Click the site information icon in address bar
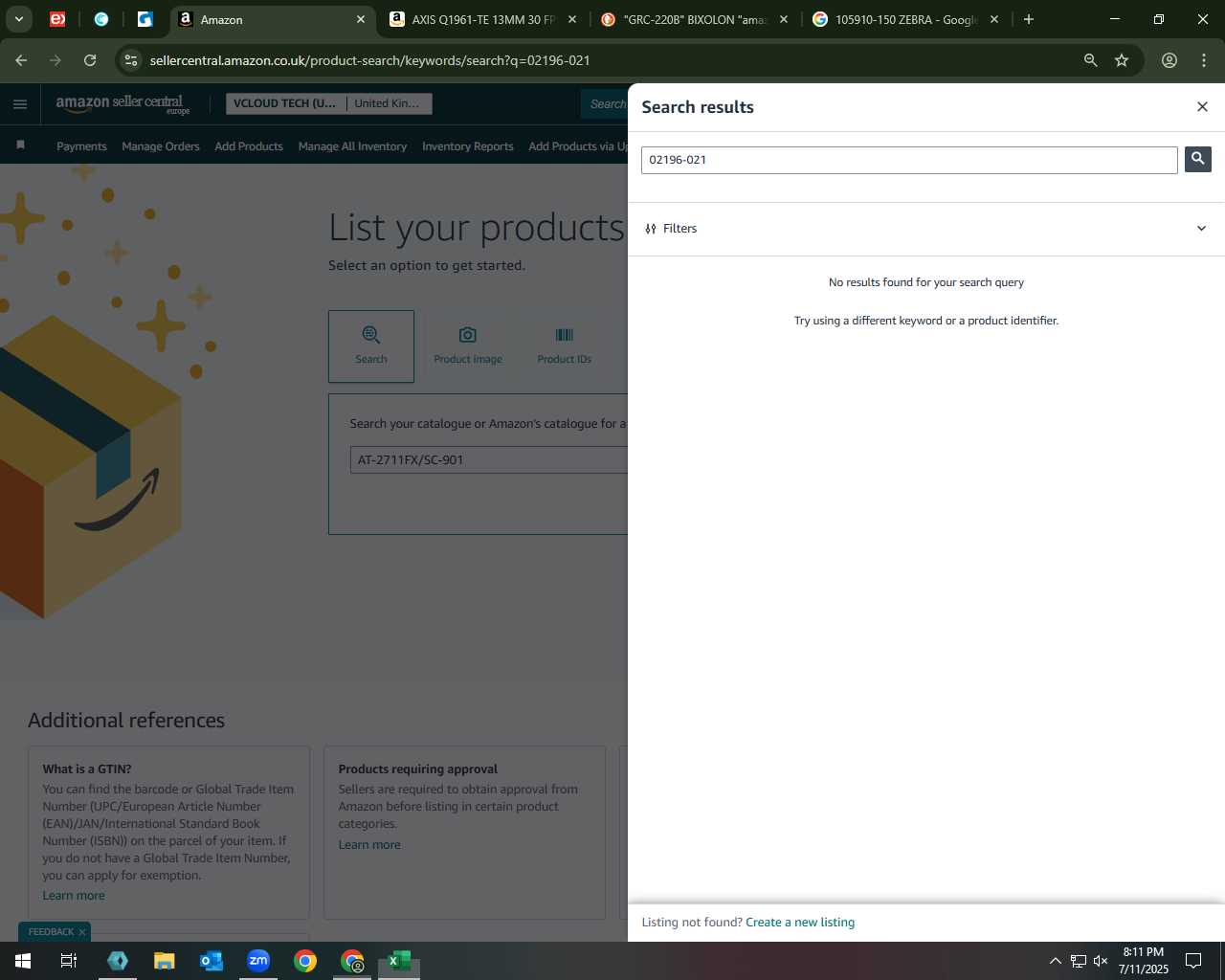Viewport: 1225px width, 980px height. click(131, 60)
